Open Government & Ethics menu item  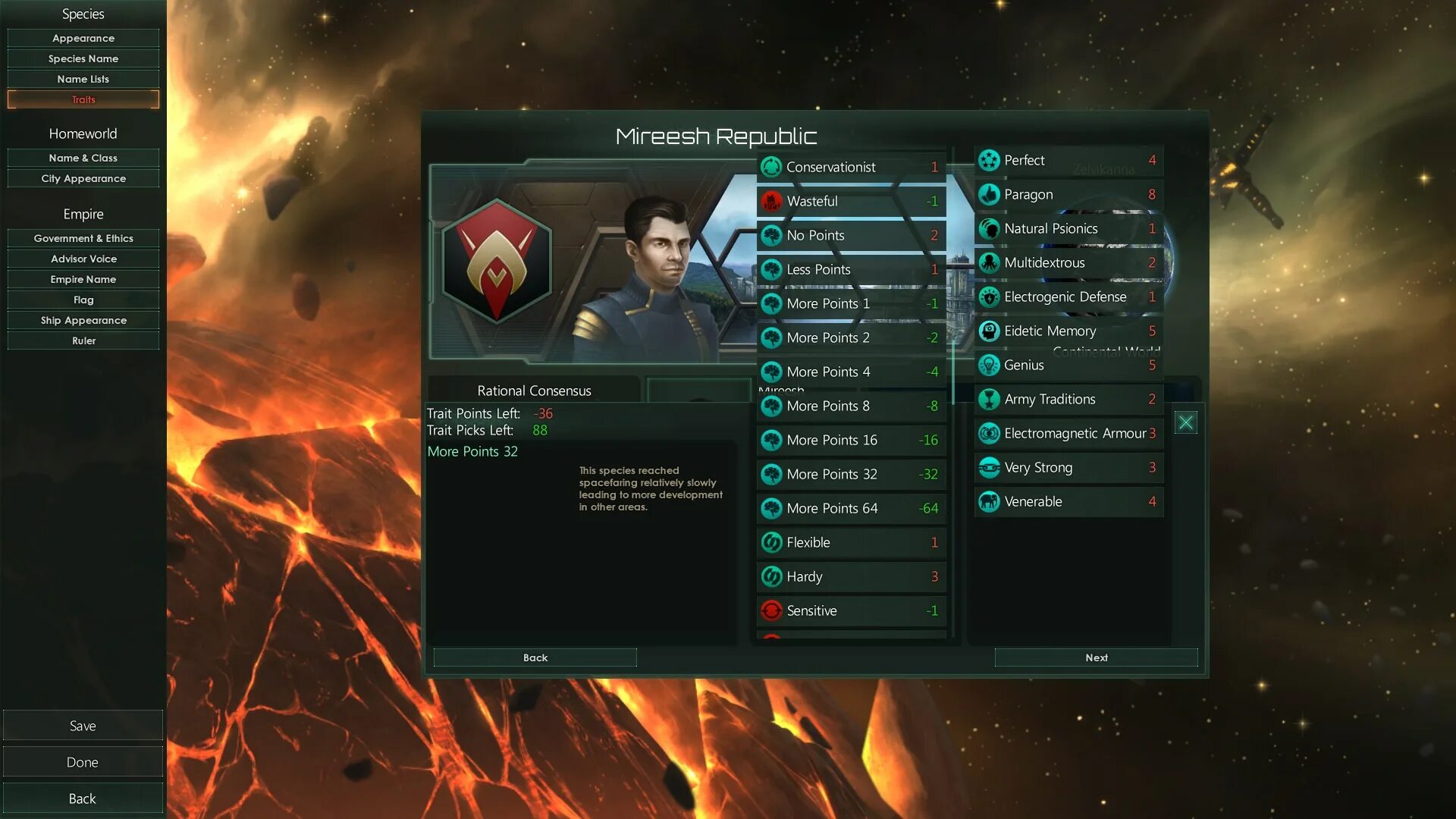coord(83,238)
